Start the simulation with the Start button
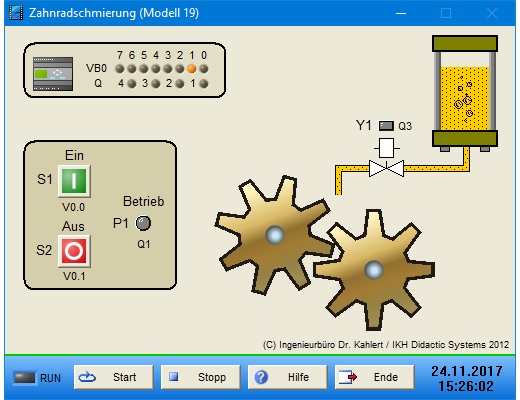This screenshot has width=520, height=400. pyautogui.click(x=114, y=377)
